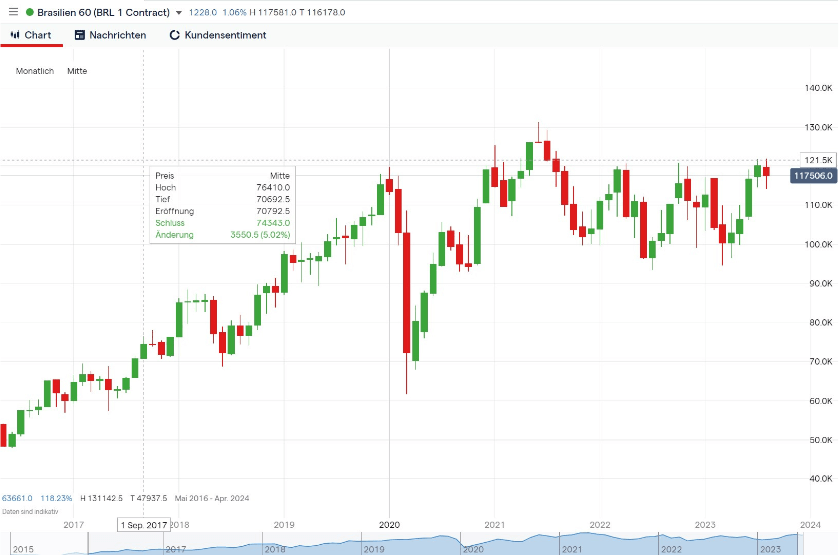Screen dimensions: 839x555
Task: Change the Monatlich interval setting
Action: pyautogui.click(x=35, y=71)
